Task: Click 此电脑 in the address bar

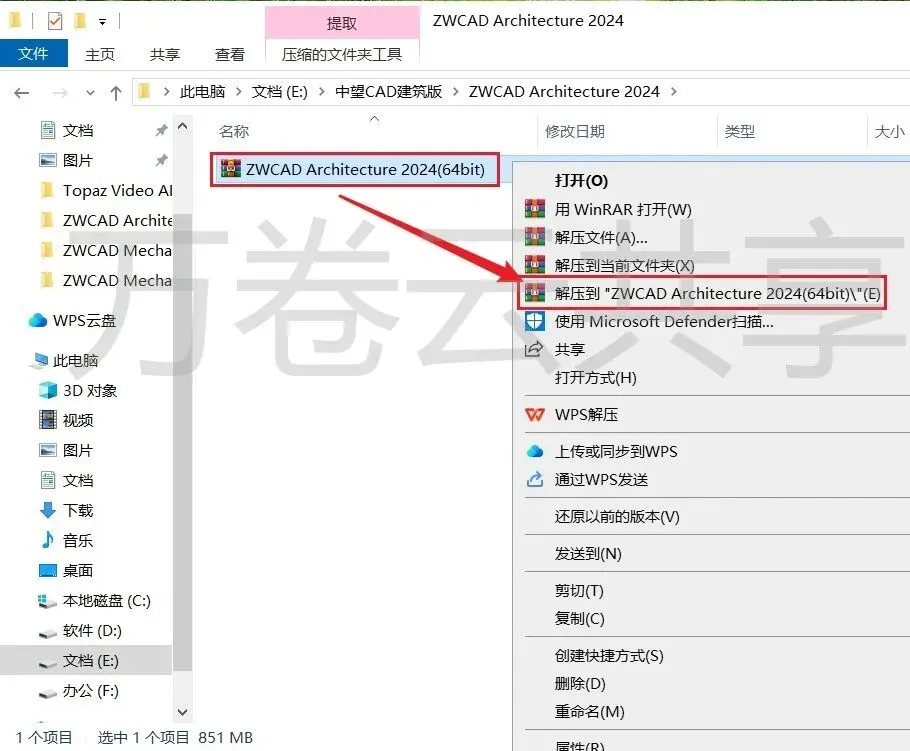Action: click(202, 92)
